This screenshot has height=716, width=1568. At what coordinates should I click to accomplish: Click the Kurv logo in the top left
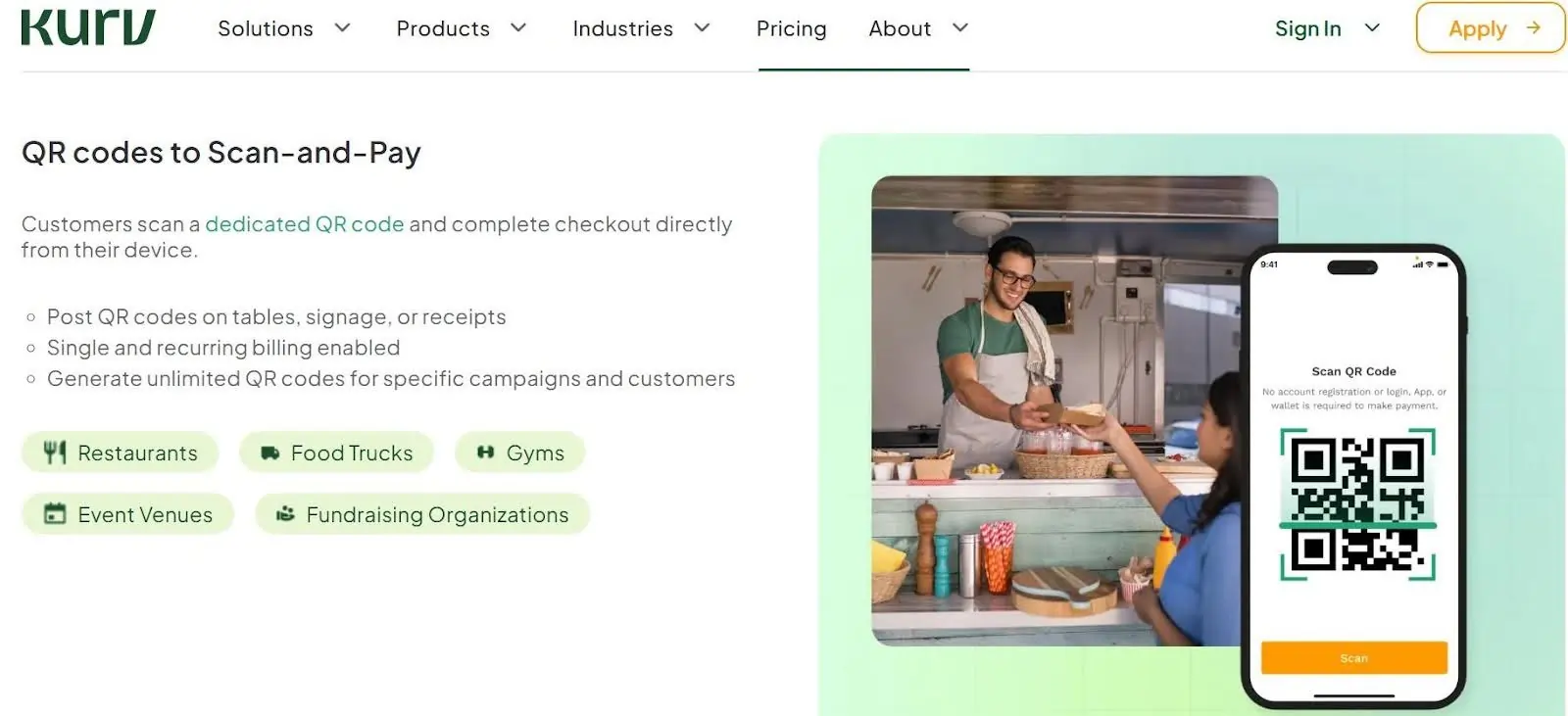86,27
